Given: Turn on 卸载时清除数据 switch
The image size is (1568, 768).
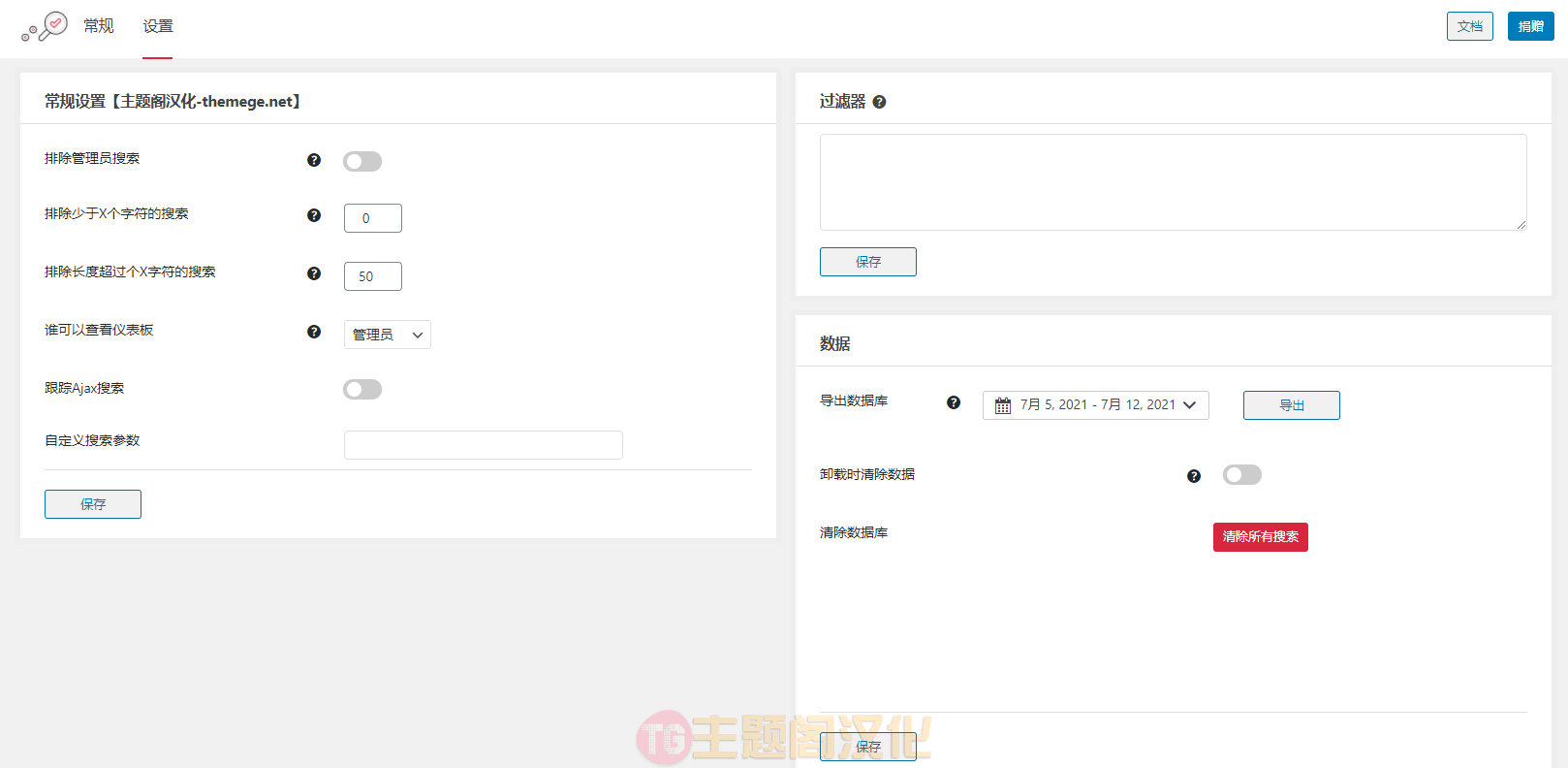Looking at the screenshot, I should (1242, 474).
